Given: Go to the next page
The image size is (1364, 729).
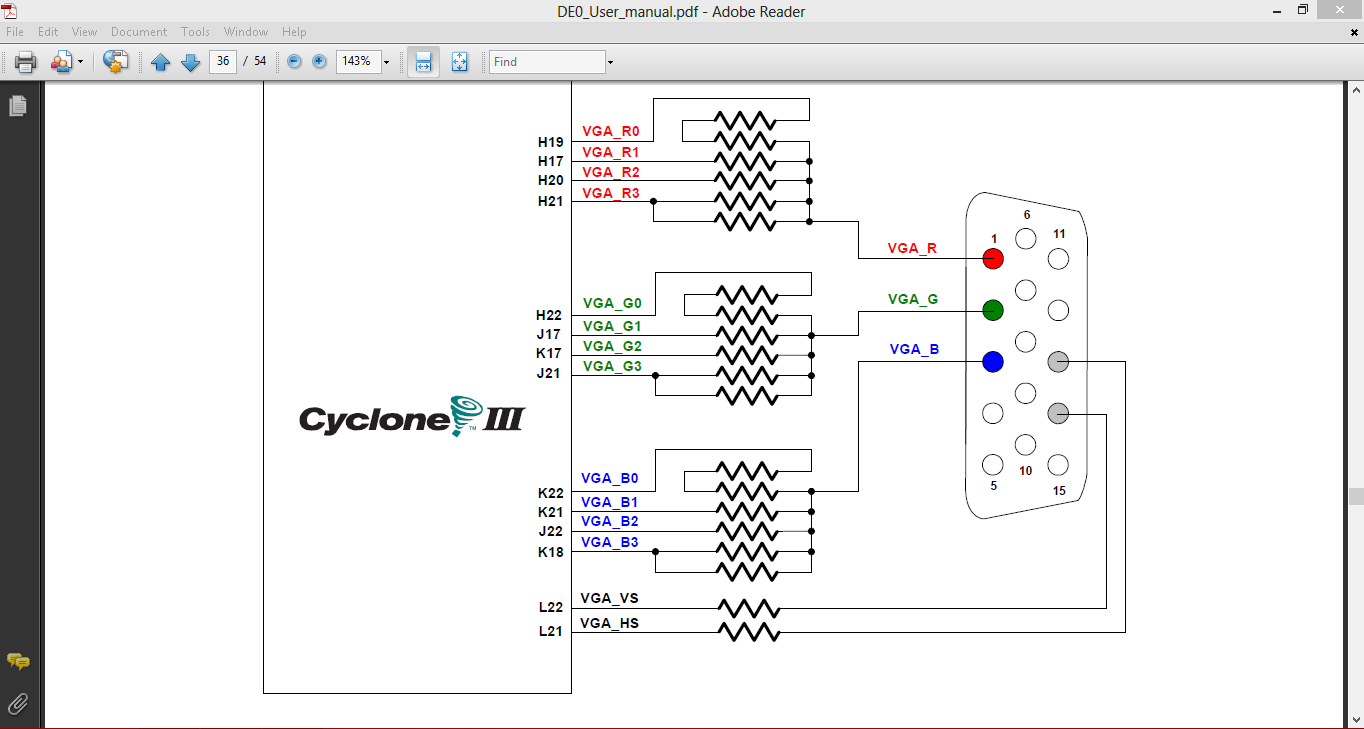Looking at the screenshot, I should tap(190, 61).
